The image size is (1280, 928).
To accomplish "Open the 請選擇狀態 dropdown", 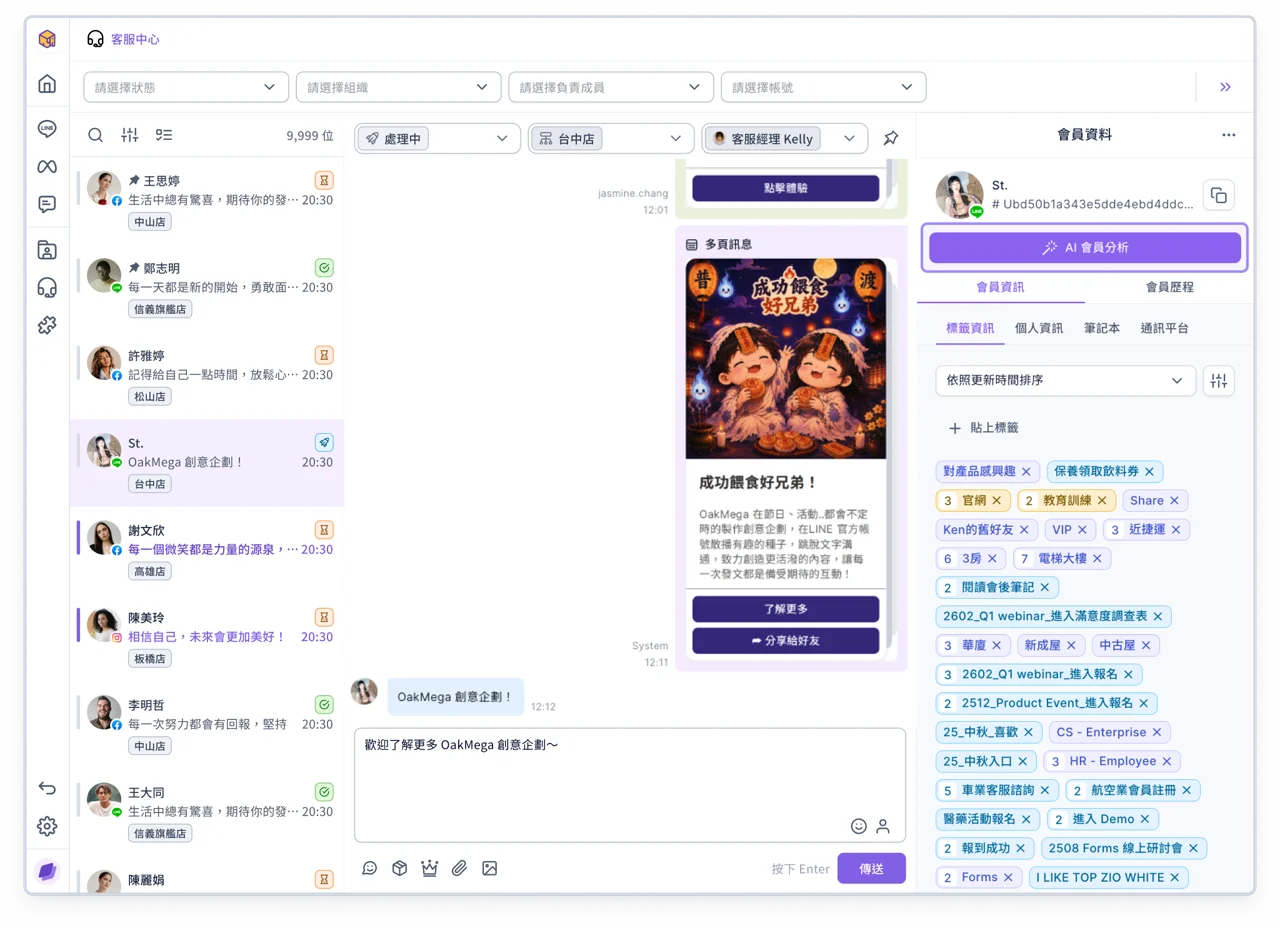I will pos(186,87).
